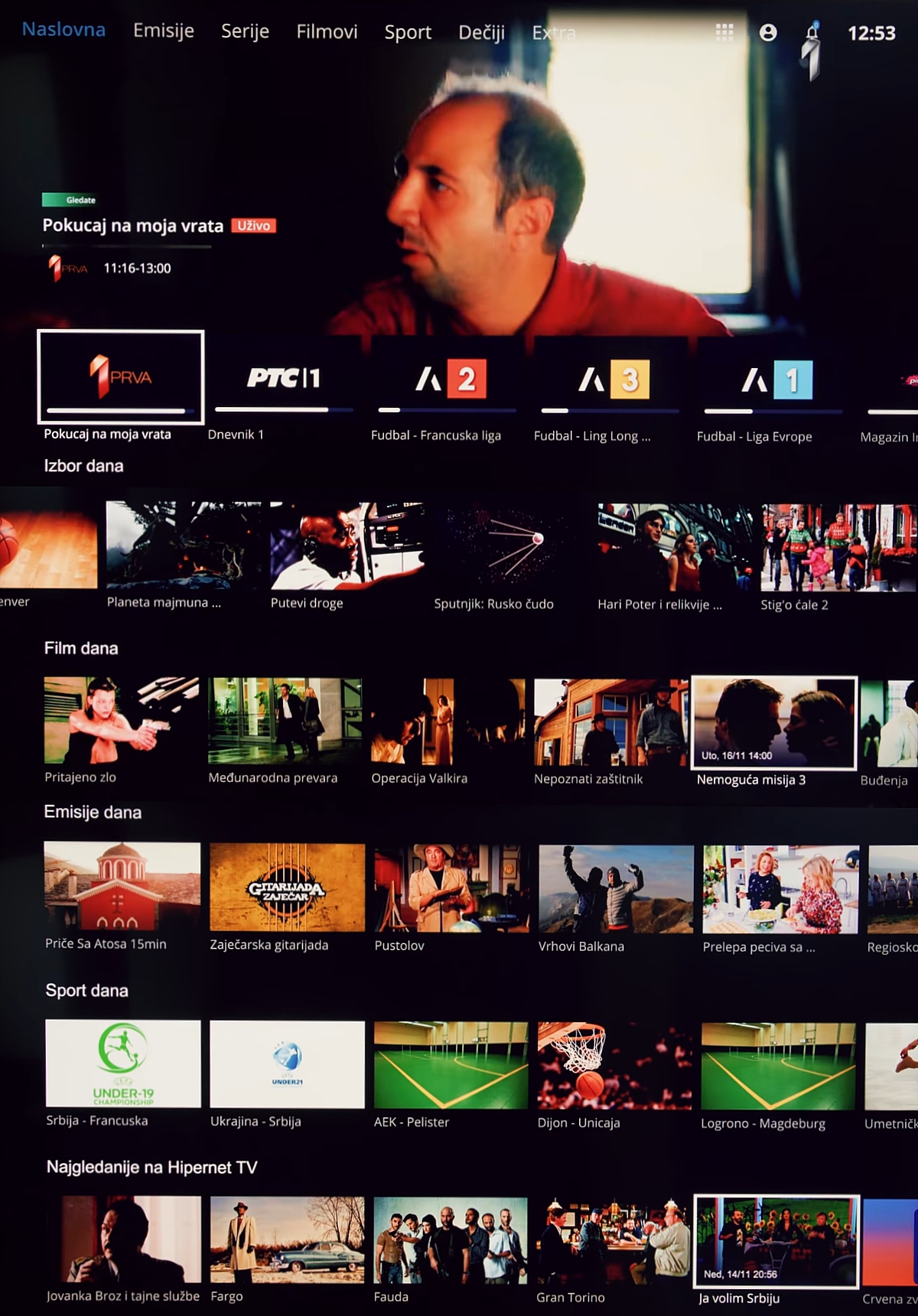Open Stig'o ćale 2 thumbnail
This screenshot has height=1316, width=918.
point(838,548)
